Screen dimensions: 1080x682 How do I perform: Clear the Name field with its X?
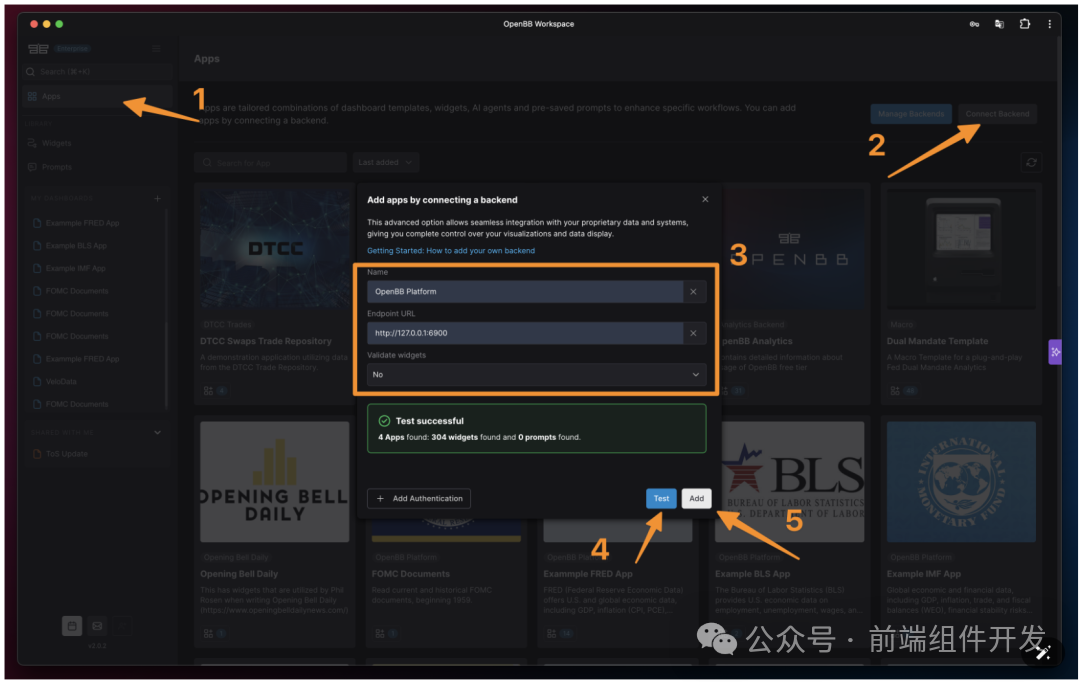694,291
